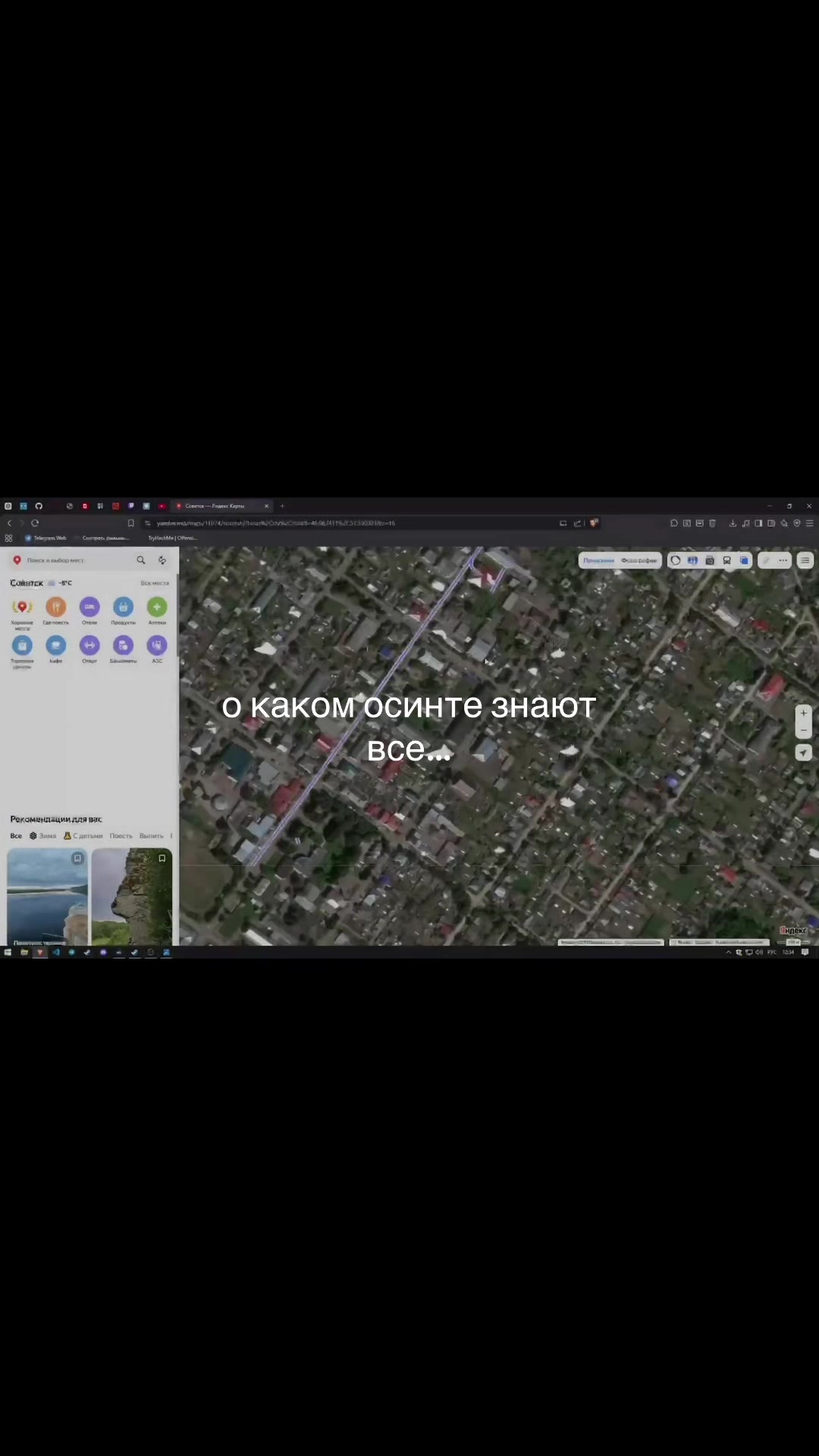This screenshot has height=1456, width=819.
Task: Zoom in with the plus map button
Action: (x=804, y=714)
